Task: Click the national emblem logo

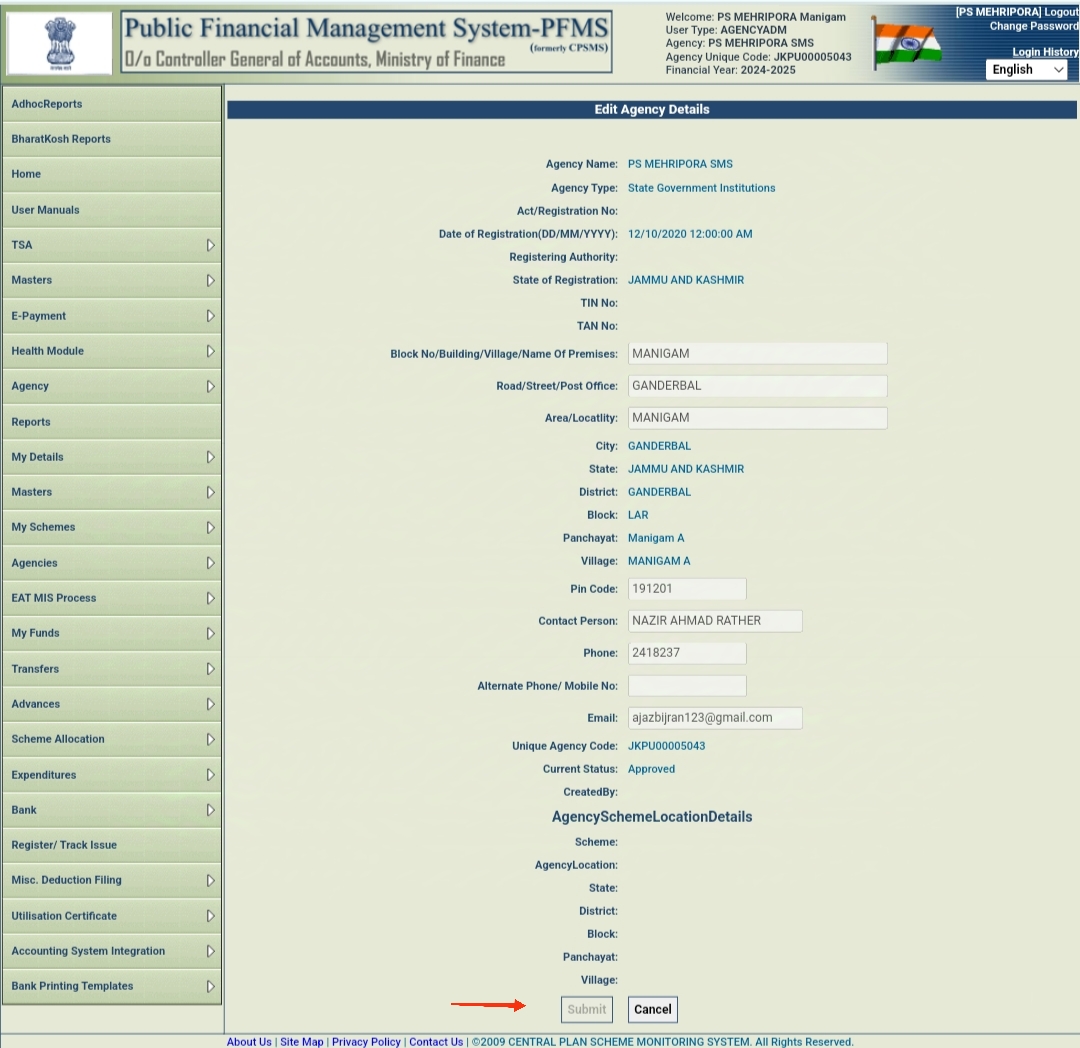Action: point(59,43)
